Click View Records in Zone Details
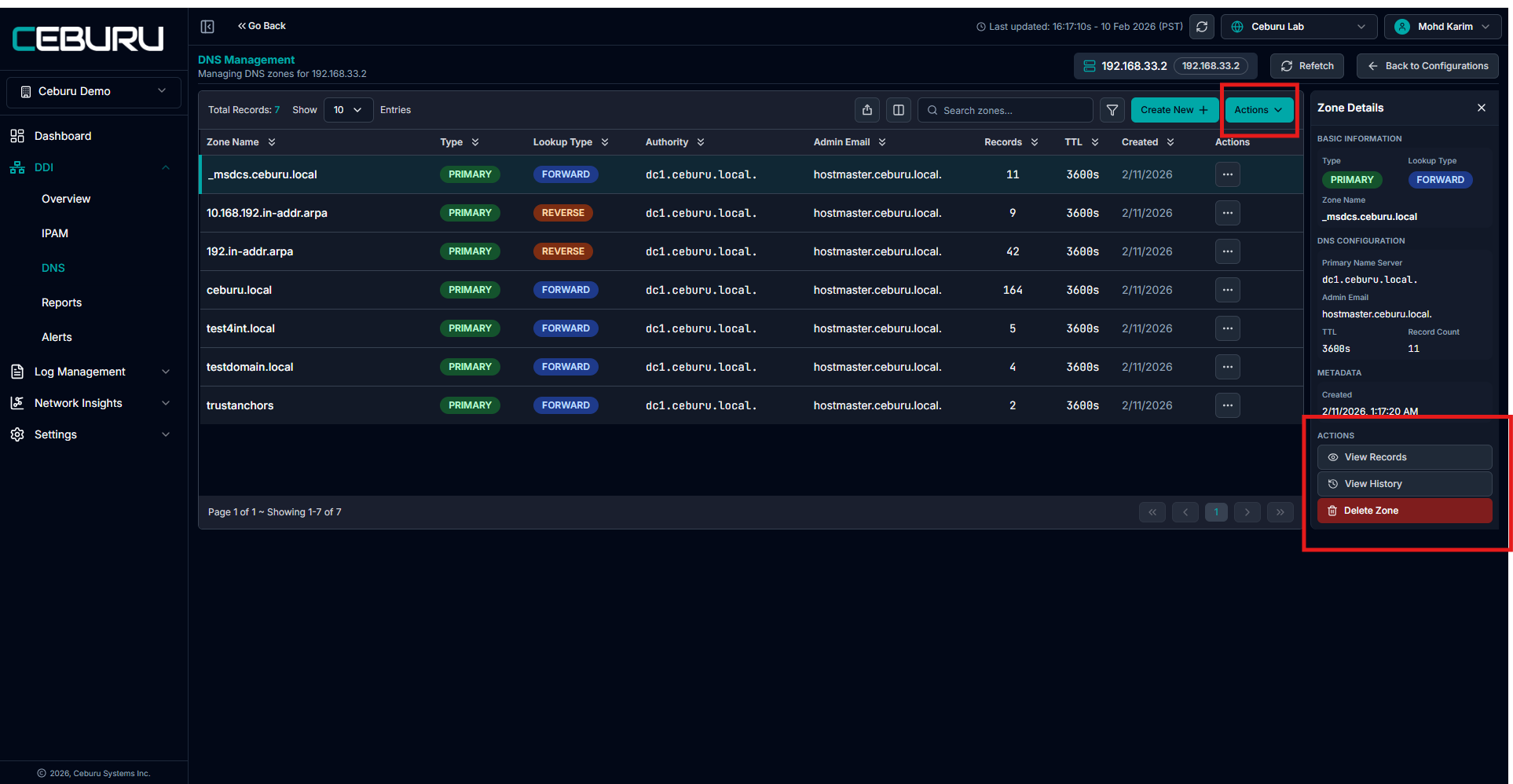The image size is (1513, 784). [1405, 457]
